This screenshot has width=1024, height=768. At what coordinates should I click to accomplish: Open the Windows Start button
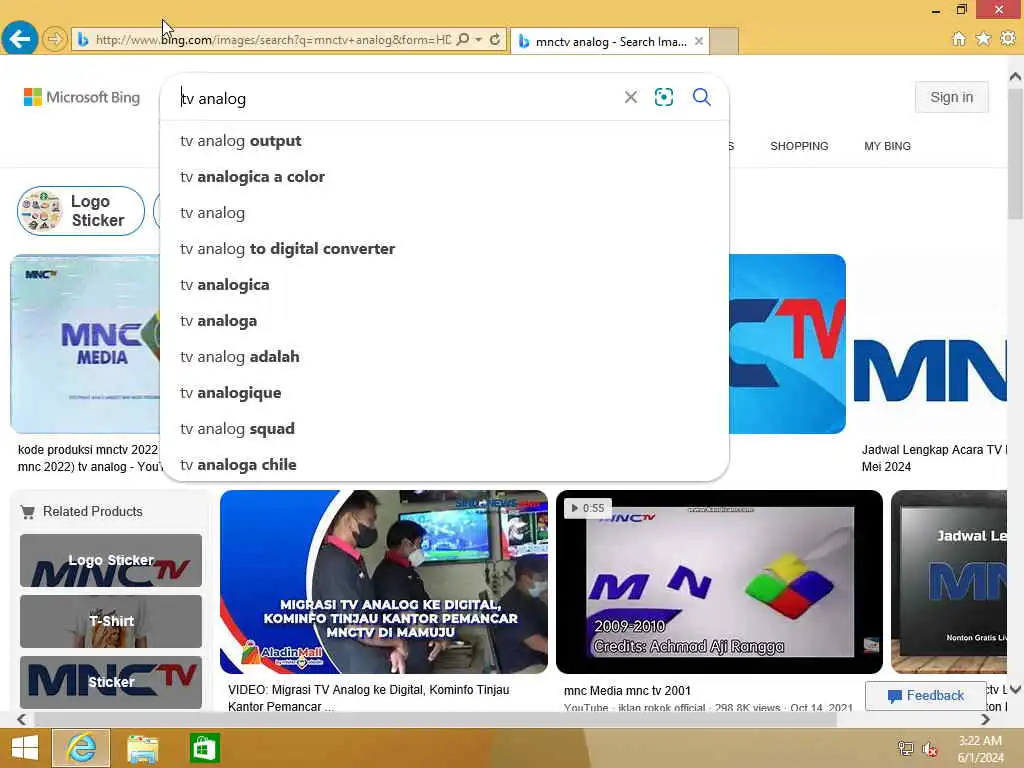(25, 748)
